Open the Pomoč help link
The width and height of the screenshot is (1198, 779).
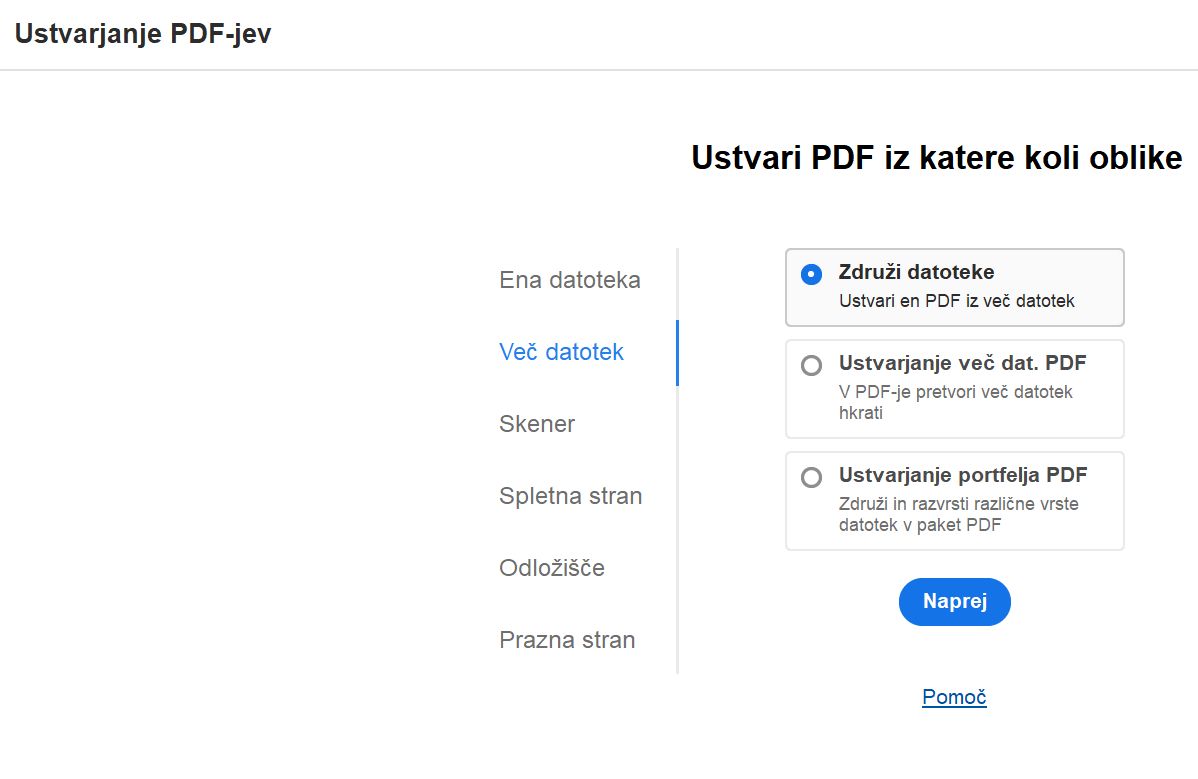tap(954, 697)
